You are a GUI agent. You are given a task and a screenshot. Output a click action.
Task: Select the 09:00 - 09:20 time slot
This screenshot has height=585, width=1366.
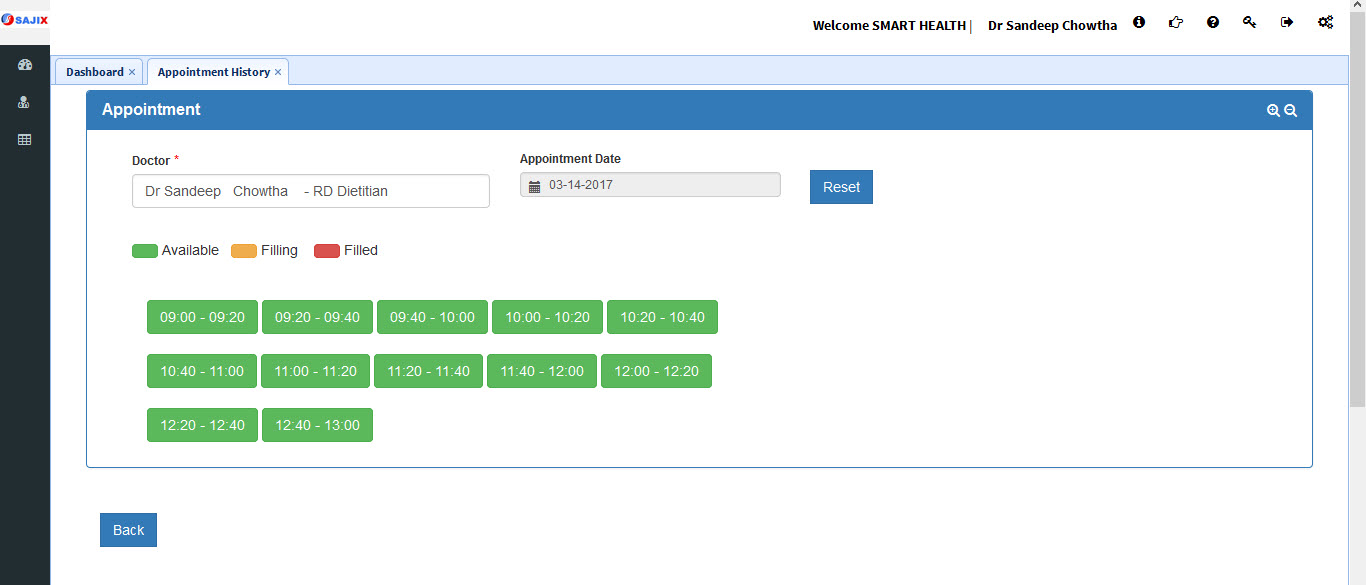(202, 317)
